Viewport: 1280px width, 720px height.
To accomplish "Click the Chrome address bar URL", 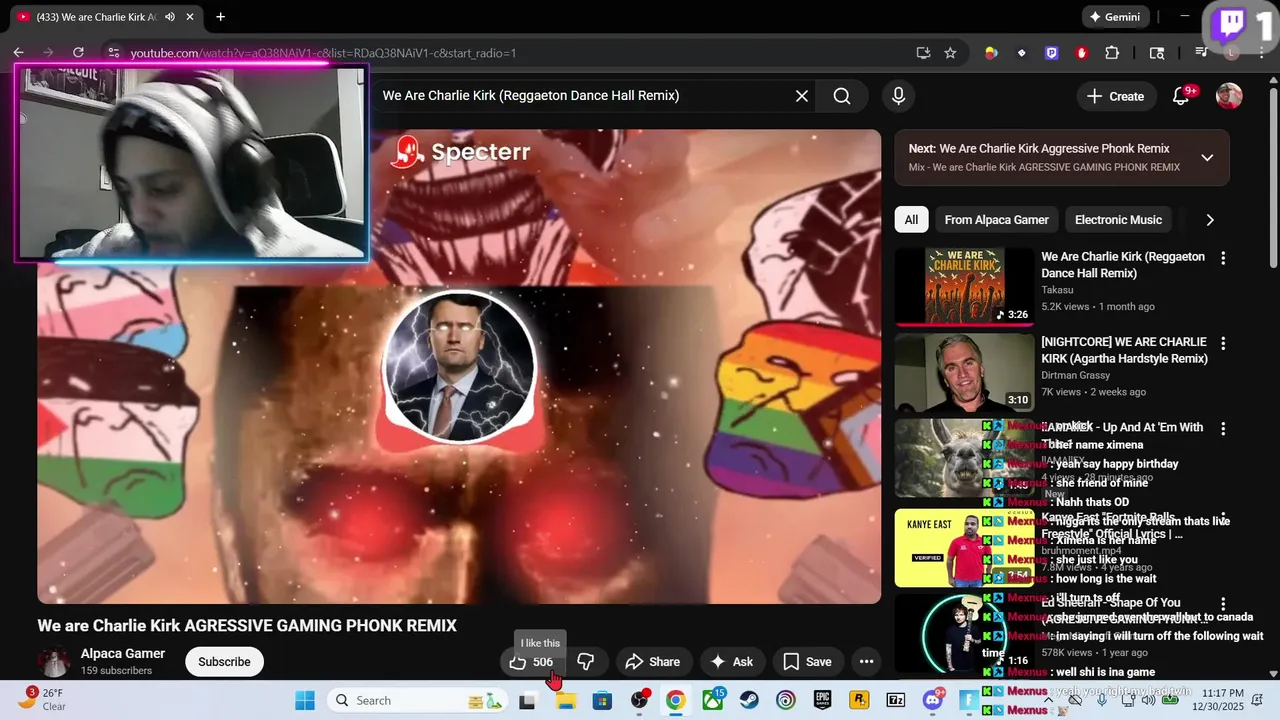I will click(x=323, y=53).
